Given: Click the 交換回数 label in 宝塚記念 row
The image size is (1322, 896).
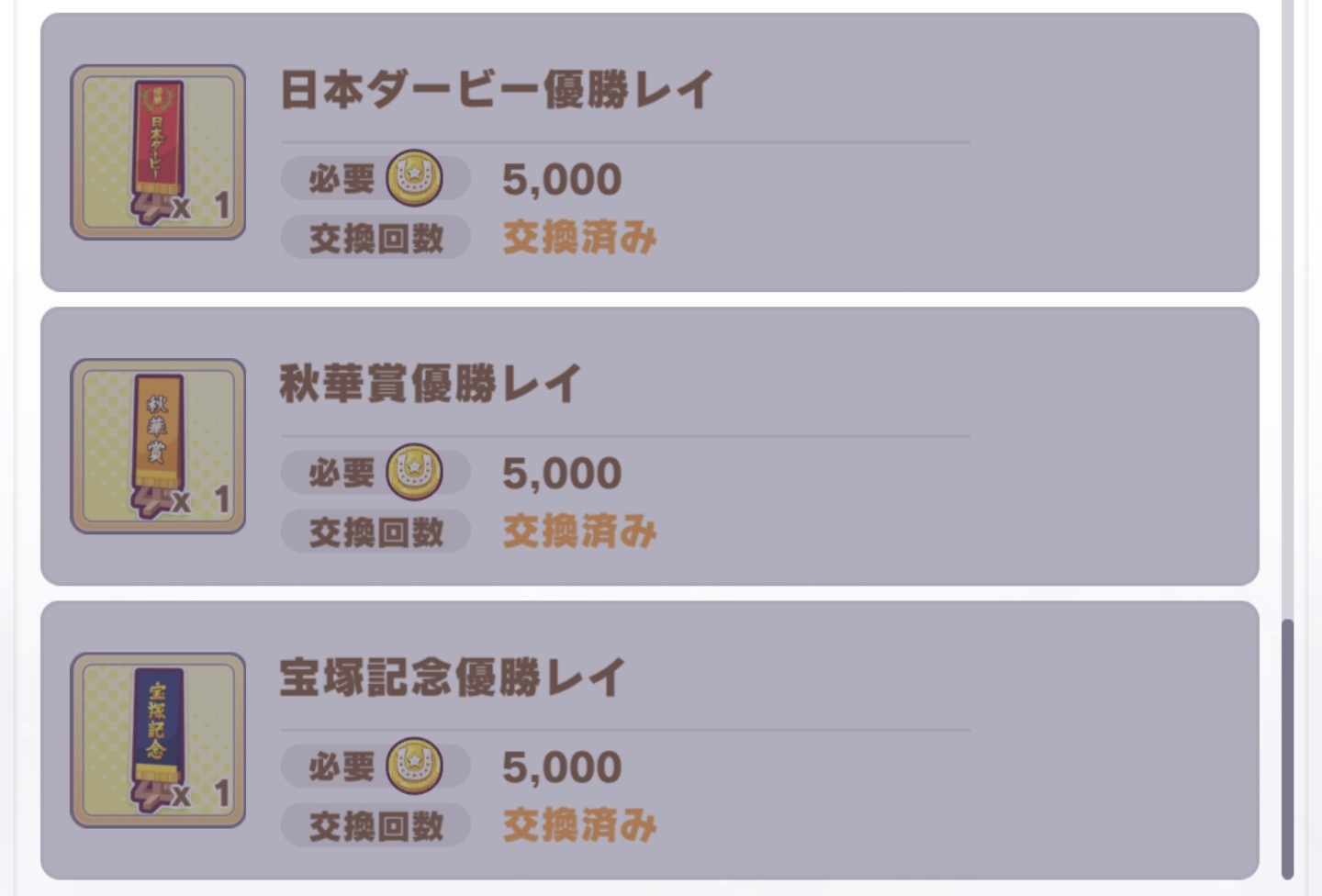Looking at the screenshot, I should click(x=376, y=826).
